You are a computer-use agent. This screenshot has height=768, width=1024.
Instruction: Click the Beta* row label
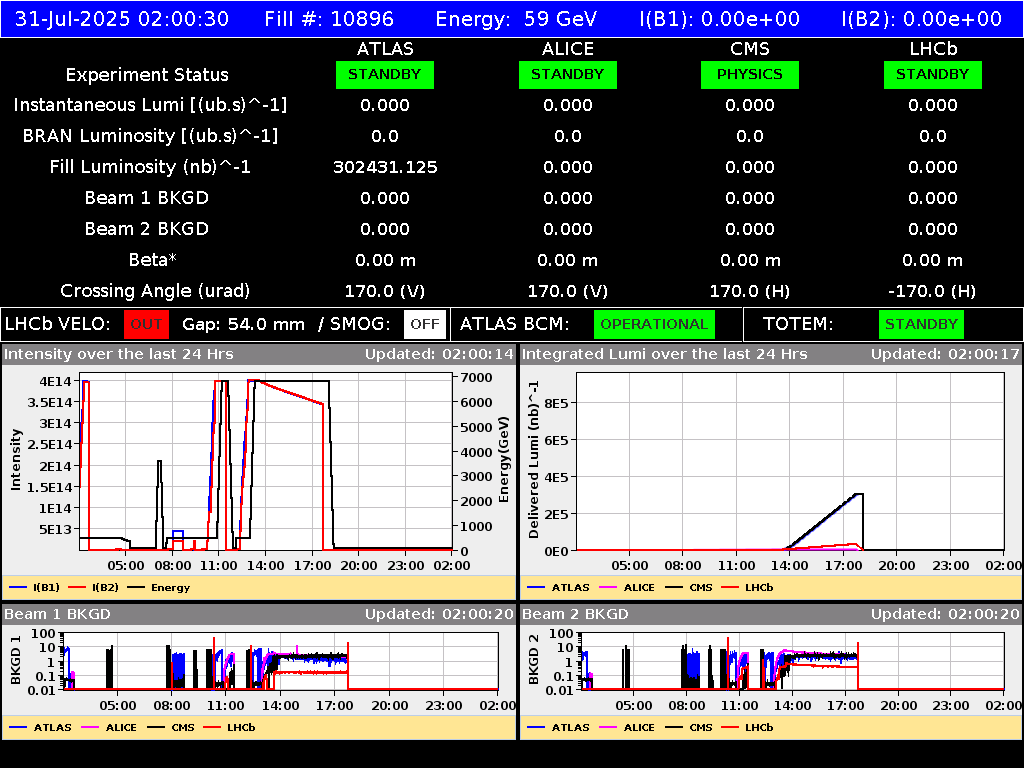click(x=153, y=260)
